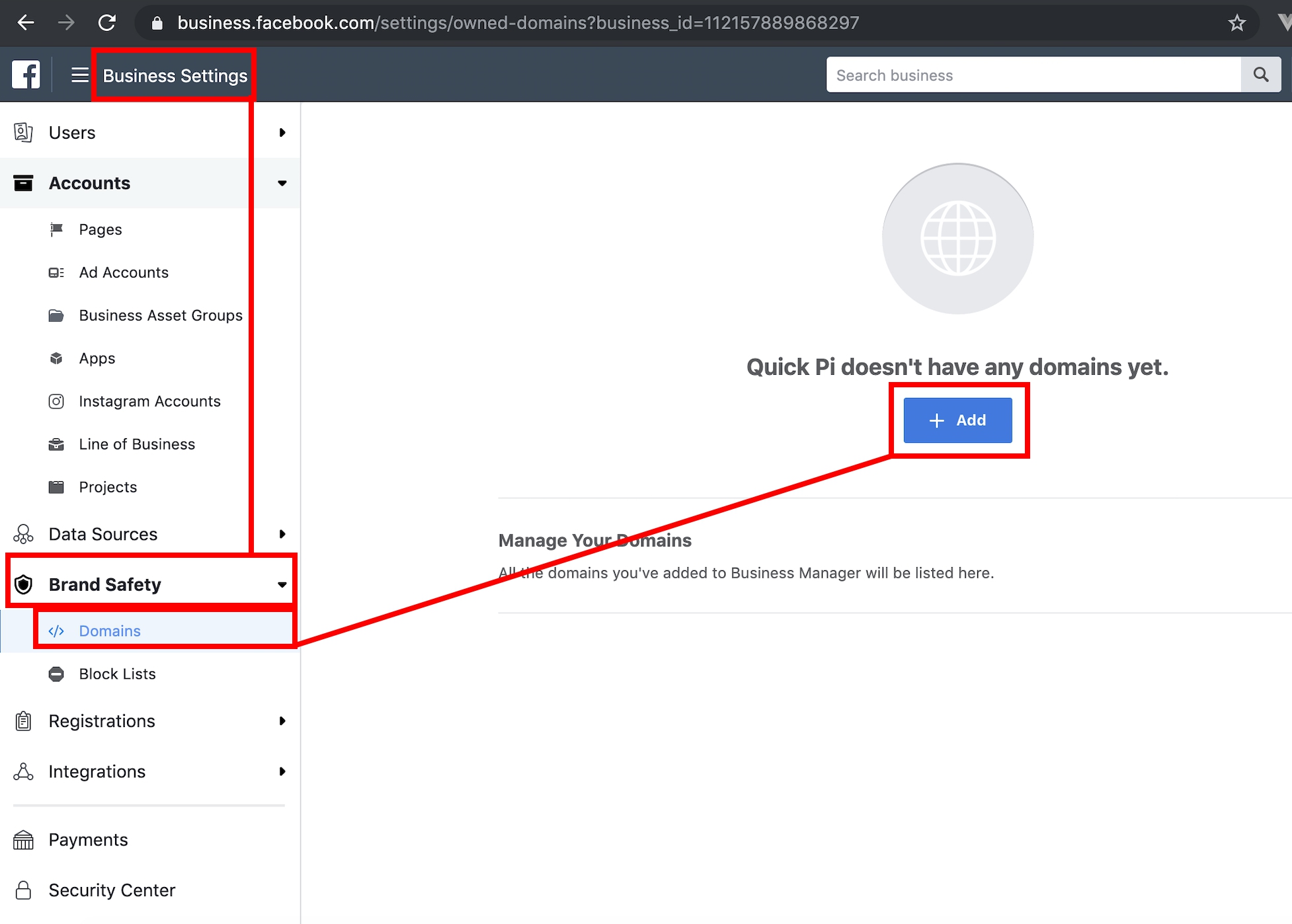Click the Registrations clipboard icon

click(23, 721)
